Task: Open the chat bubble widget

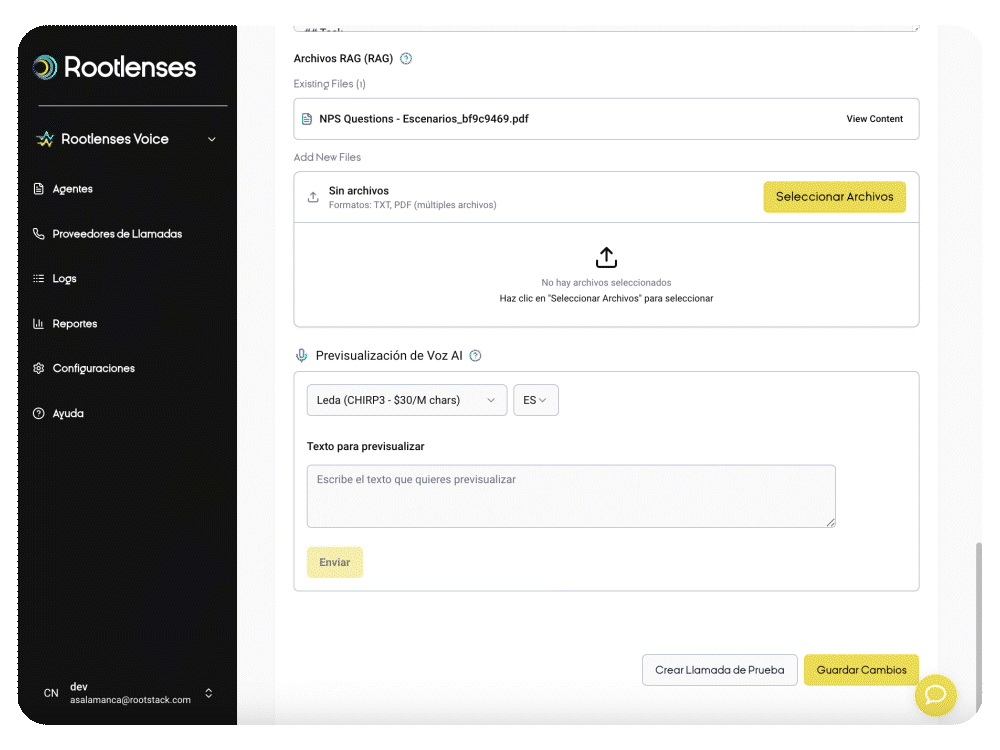Action: [x=935, y=695]
